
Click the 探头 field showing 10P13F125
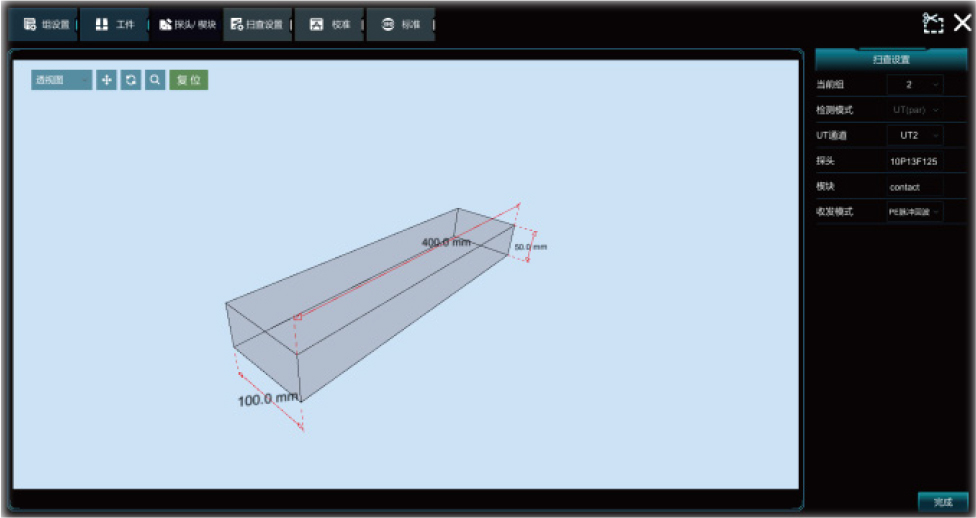915,161
